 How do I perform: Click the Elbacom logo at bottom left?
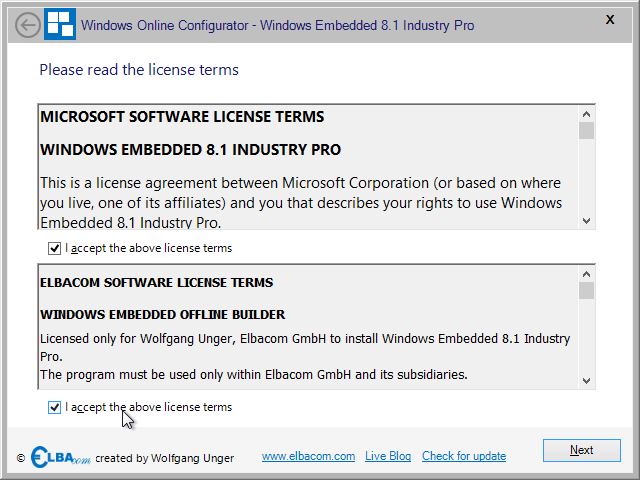60,457
